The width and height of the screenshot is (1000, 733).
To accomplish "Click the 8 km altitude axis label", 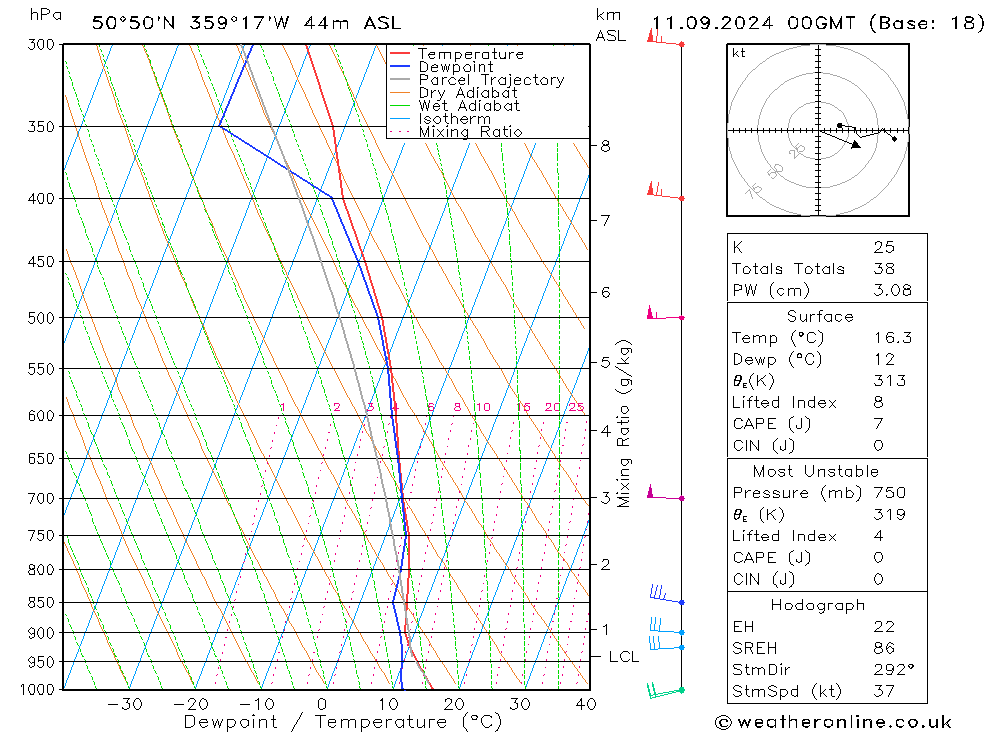I will click(605, 146).
